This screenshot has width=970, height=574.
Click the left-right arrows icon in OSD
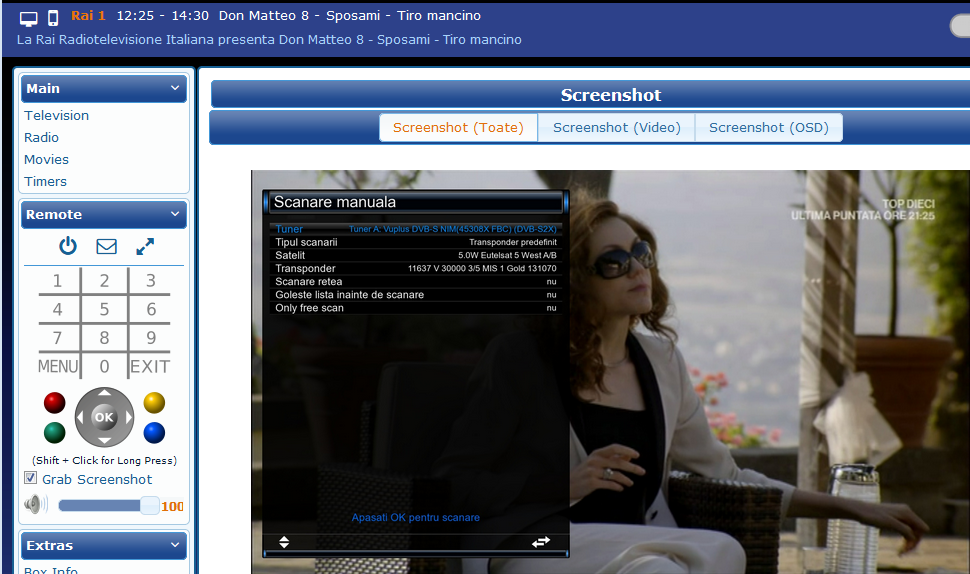tap(541, 542)
